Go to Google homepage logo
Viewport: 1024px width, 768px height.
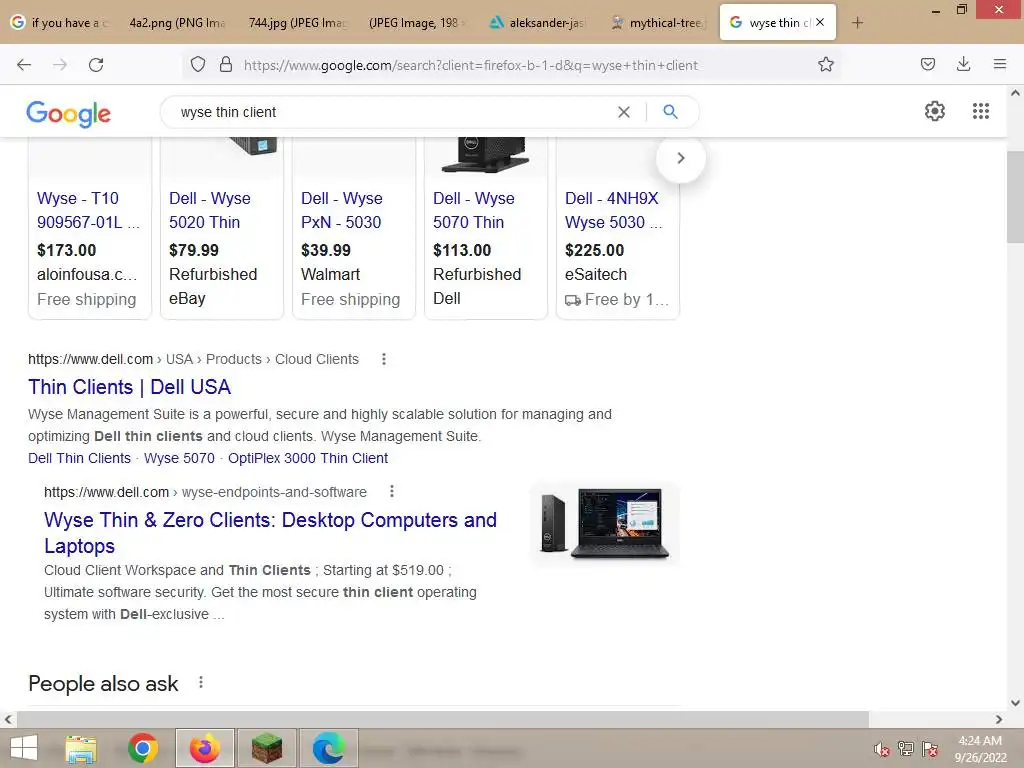click(69, 114)
